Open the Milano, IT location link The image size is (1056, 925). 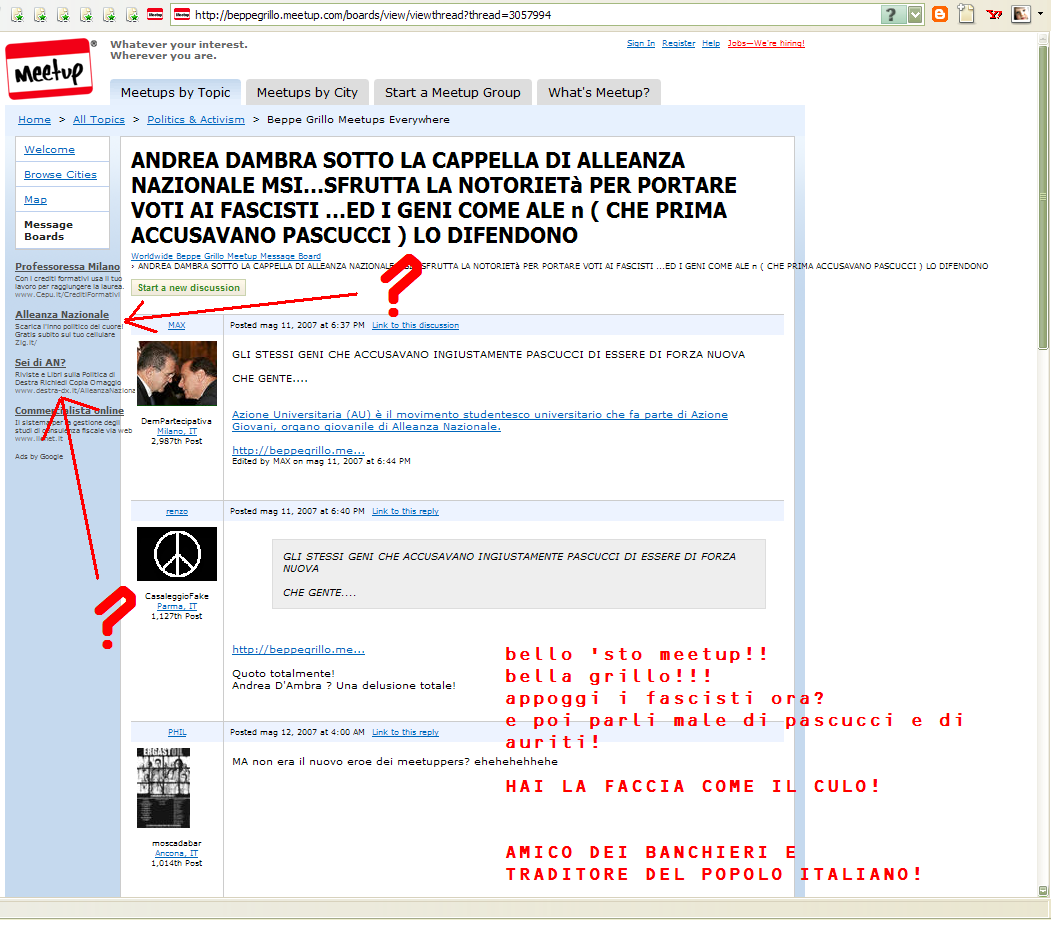click(177, 431)
